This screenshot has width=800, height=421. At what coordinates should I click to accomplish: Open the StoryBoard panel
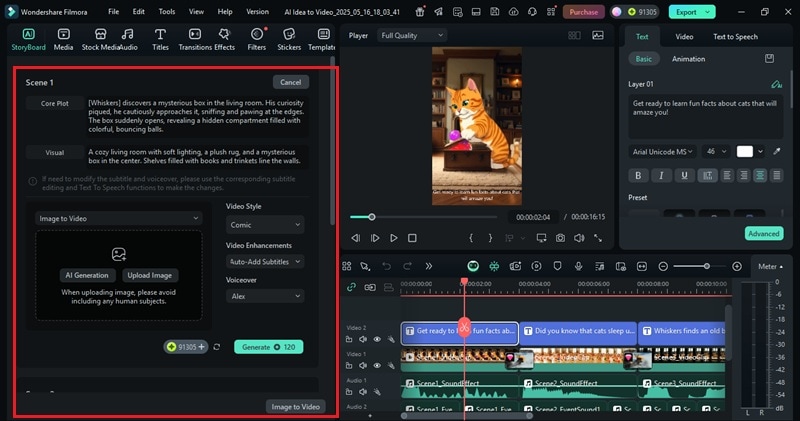(29, 39)
